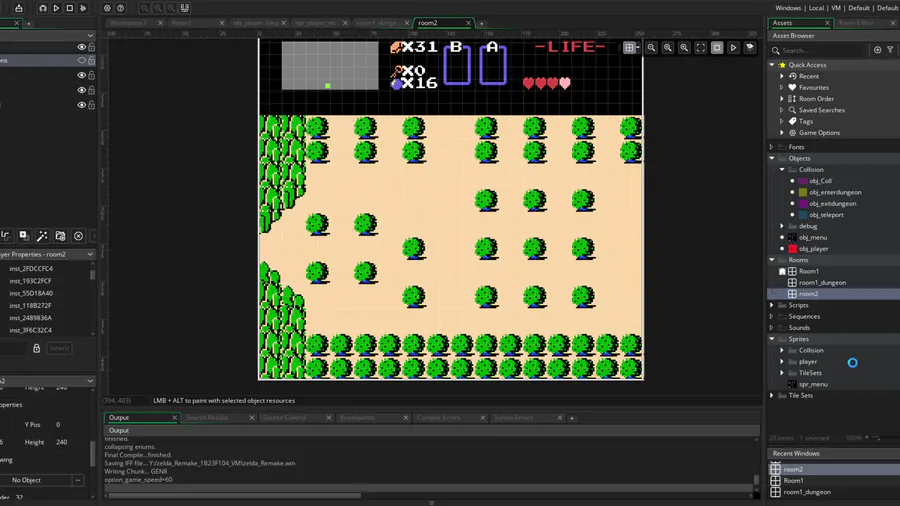900x506 pixels.
Task: Click the add asset plus icon in Asset Browser
Action: 878,50
